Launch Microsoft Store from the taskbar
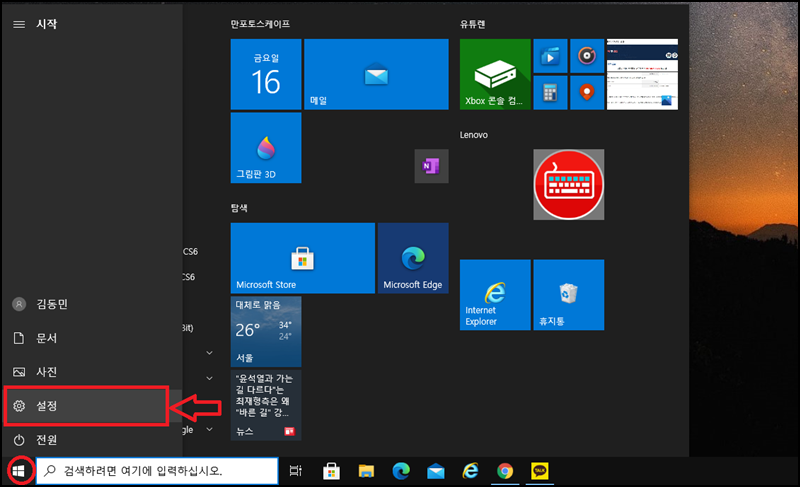This screenshot has width=800, height=487. point(332,471)
